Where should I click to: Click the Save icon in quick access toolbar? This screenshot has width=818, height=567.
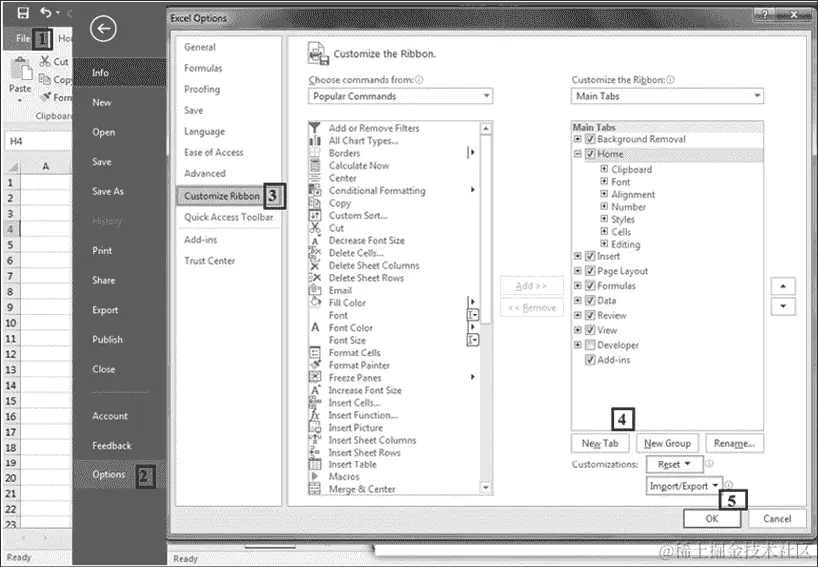[x=23, y=12]
